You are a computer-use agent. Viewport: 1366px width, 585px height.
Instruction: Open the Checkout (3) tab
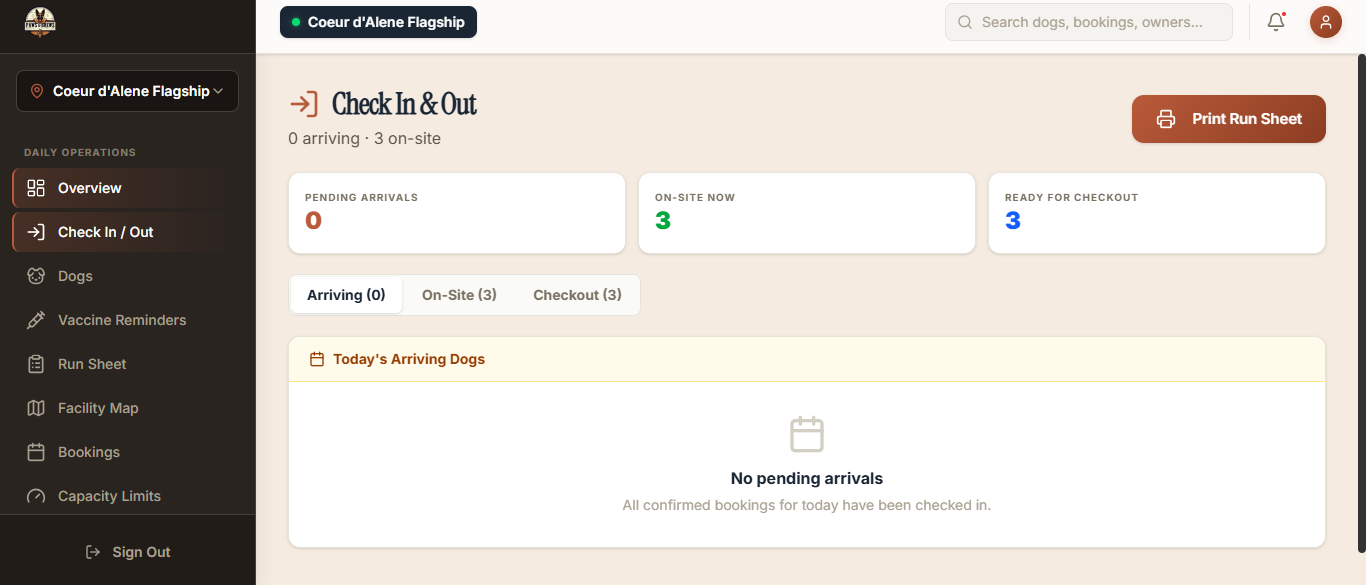[577, 295]
